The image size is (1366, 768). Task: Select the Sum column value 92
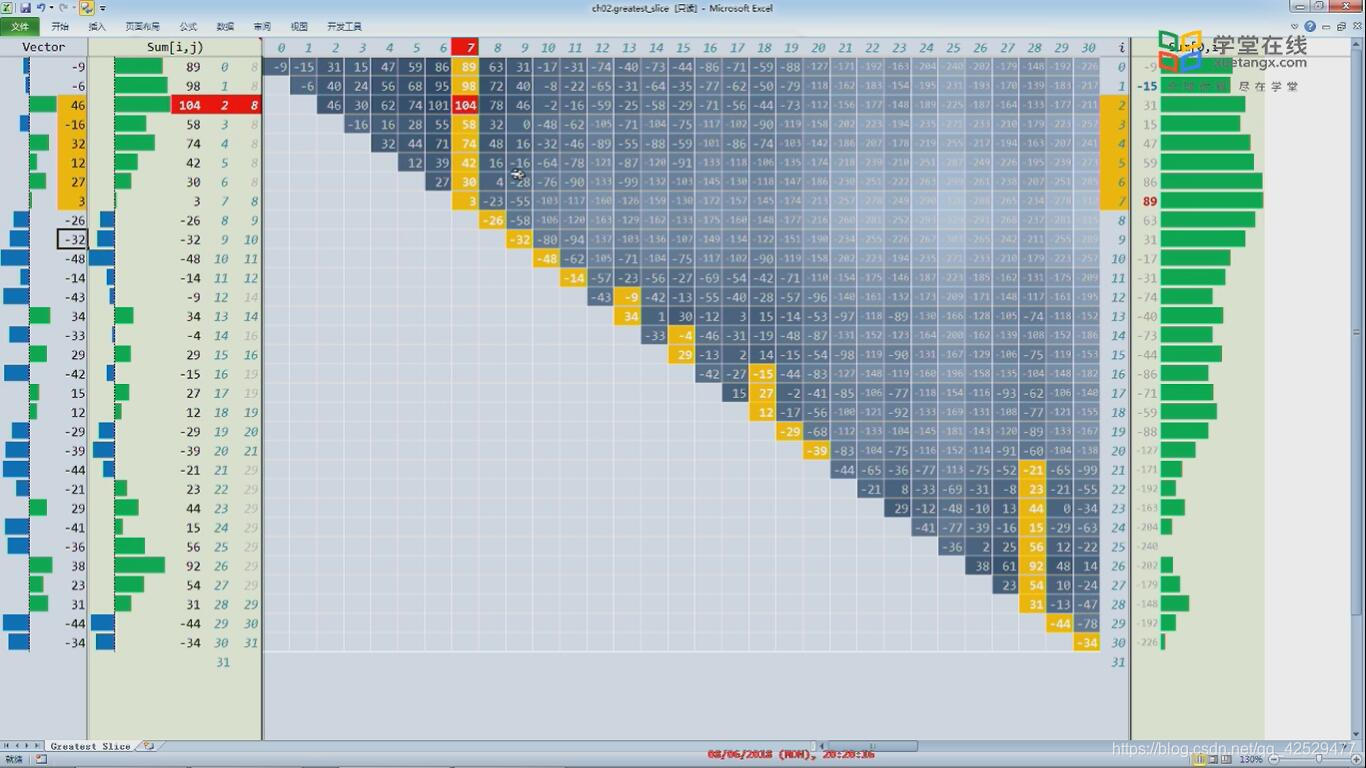pyautogui.click(x=189, y=566)
